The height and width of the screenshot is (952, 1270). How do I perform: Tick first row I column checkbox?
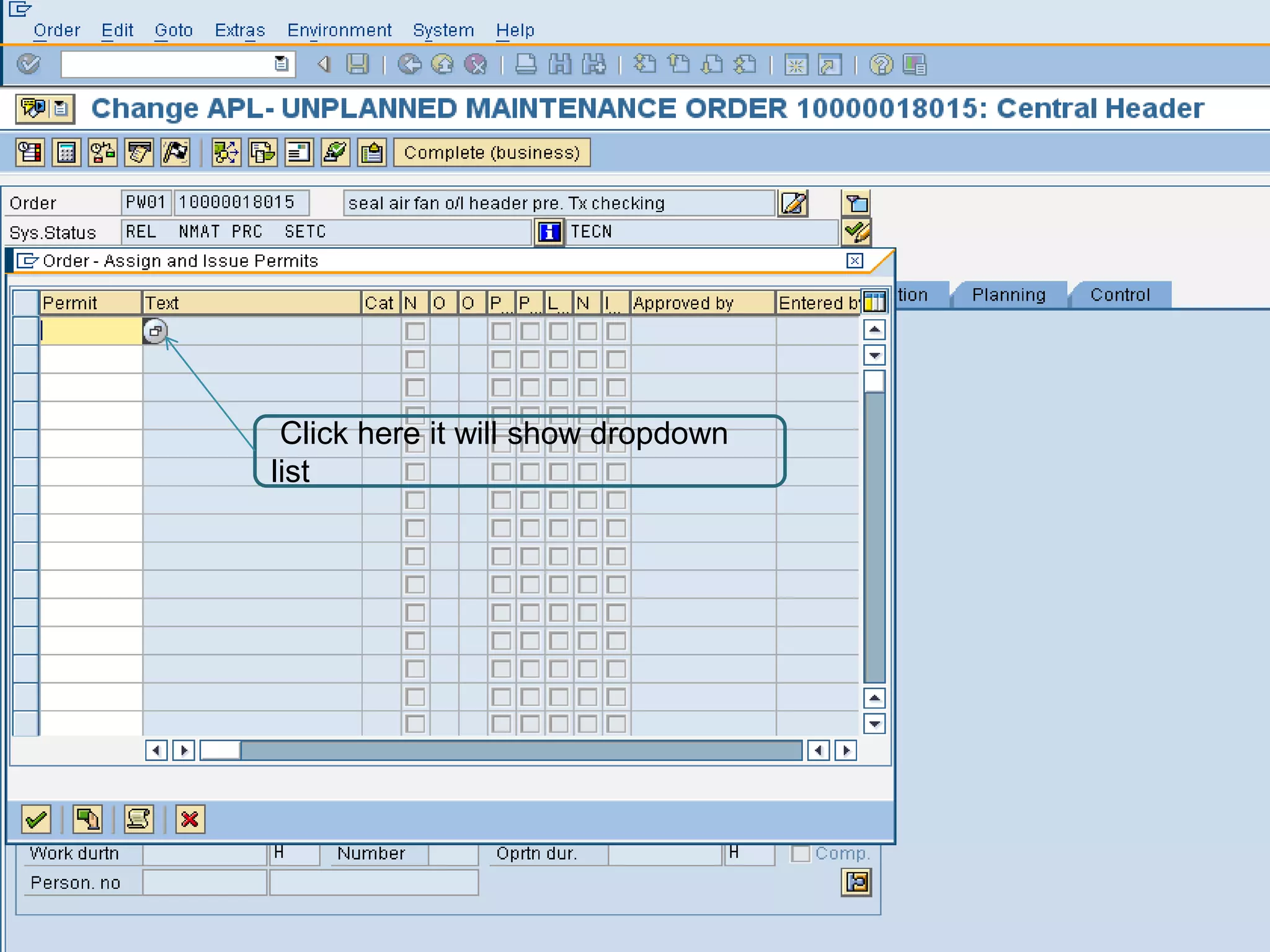point(616,331)
